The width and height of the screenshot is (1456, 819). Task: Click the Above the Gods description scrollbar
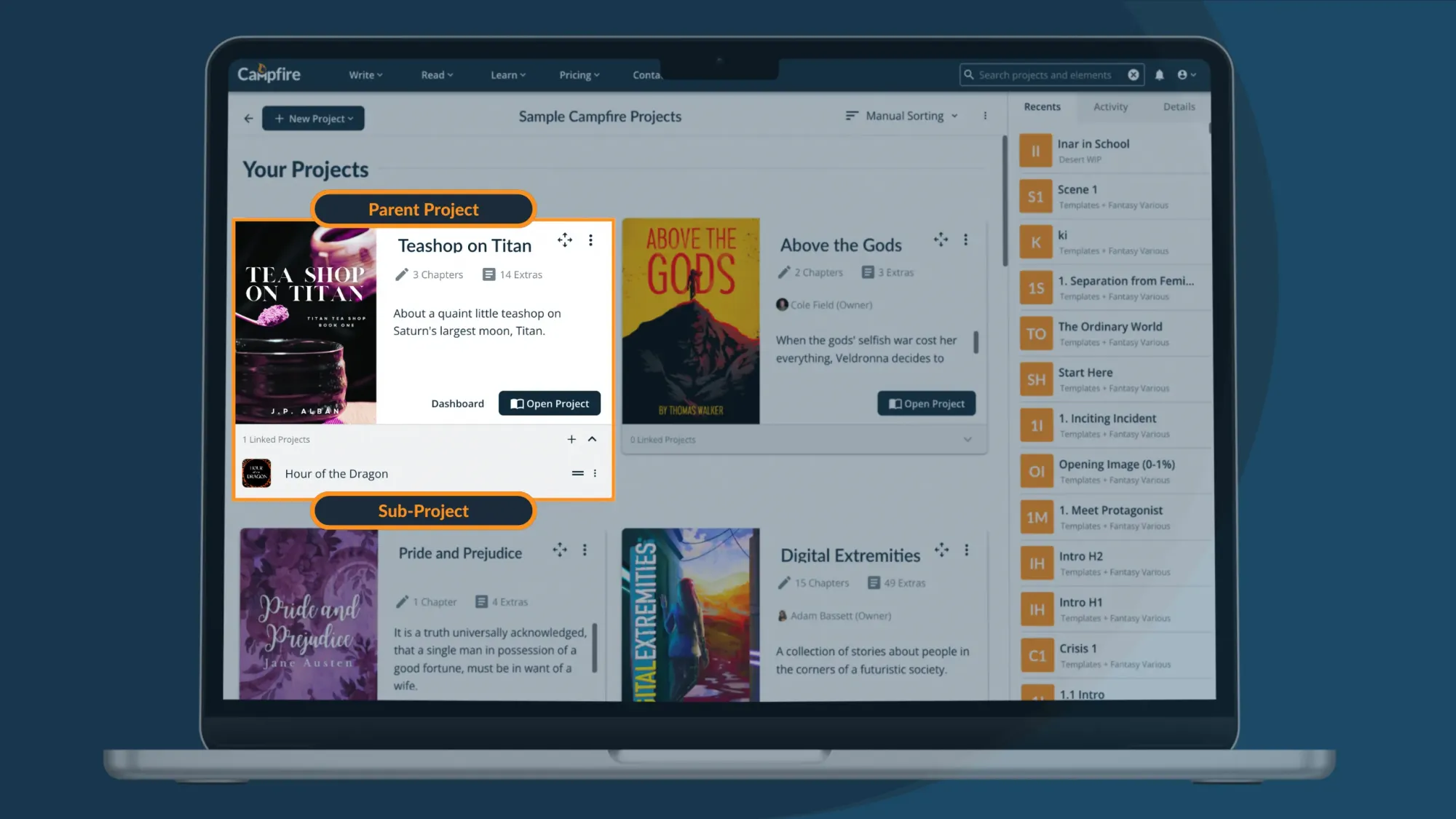(976, 342)
